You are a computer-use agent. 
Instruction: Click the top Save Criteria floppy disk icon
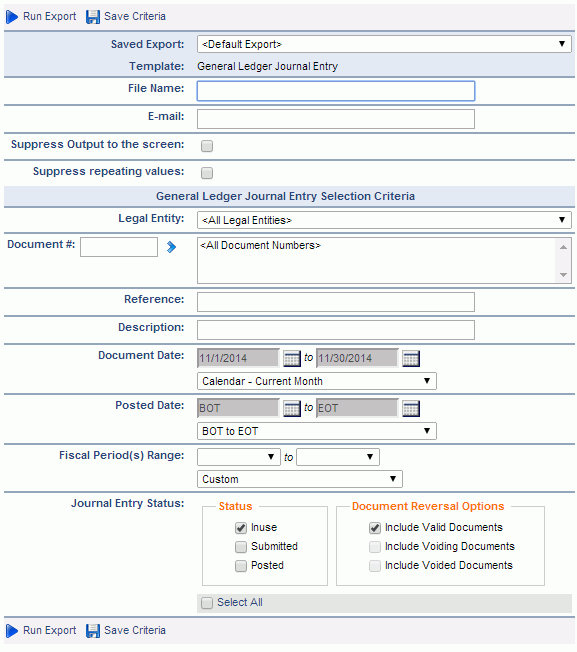point(93,17)
